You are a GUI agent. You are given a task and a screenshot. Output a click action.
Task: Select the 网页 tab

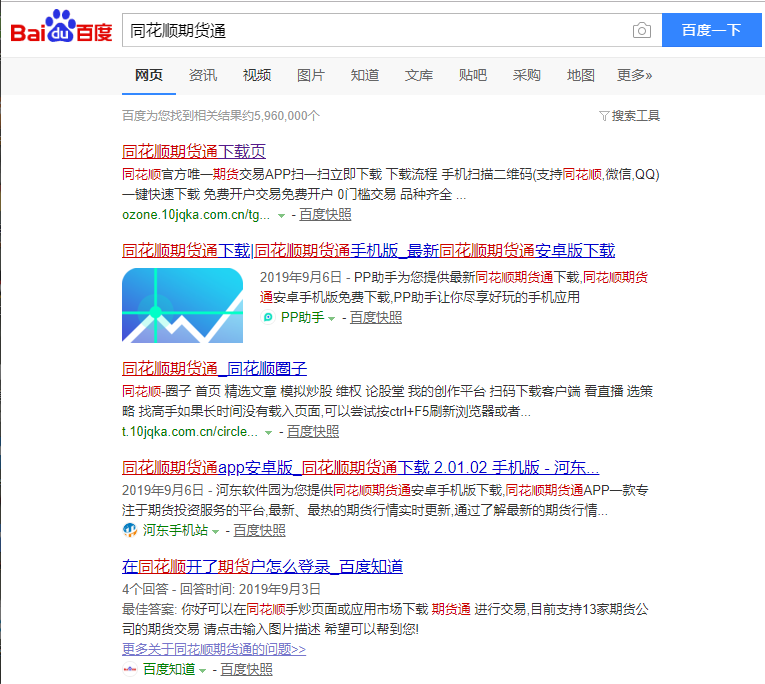coord(149,75)
